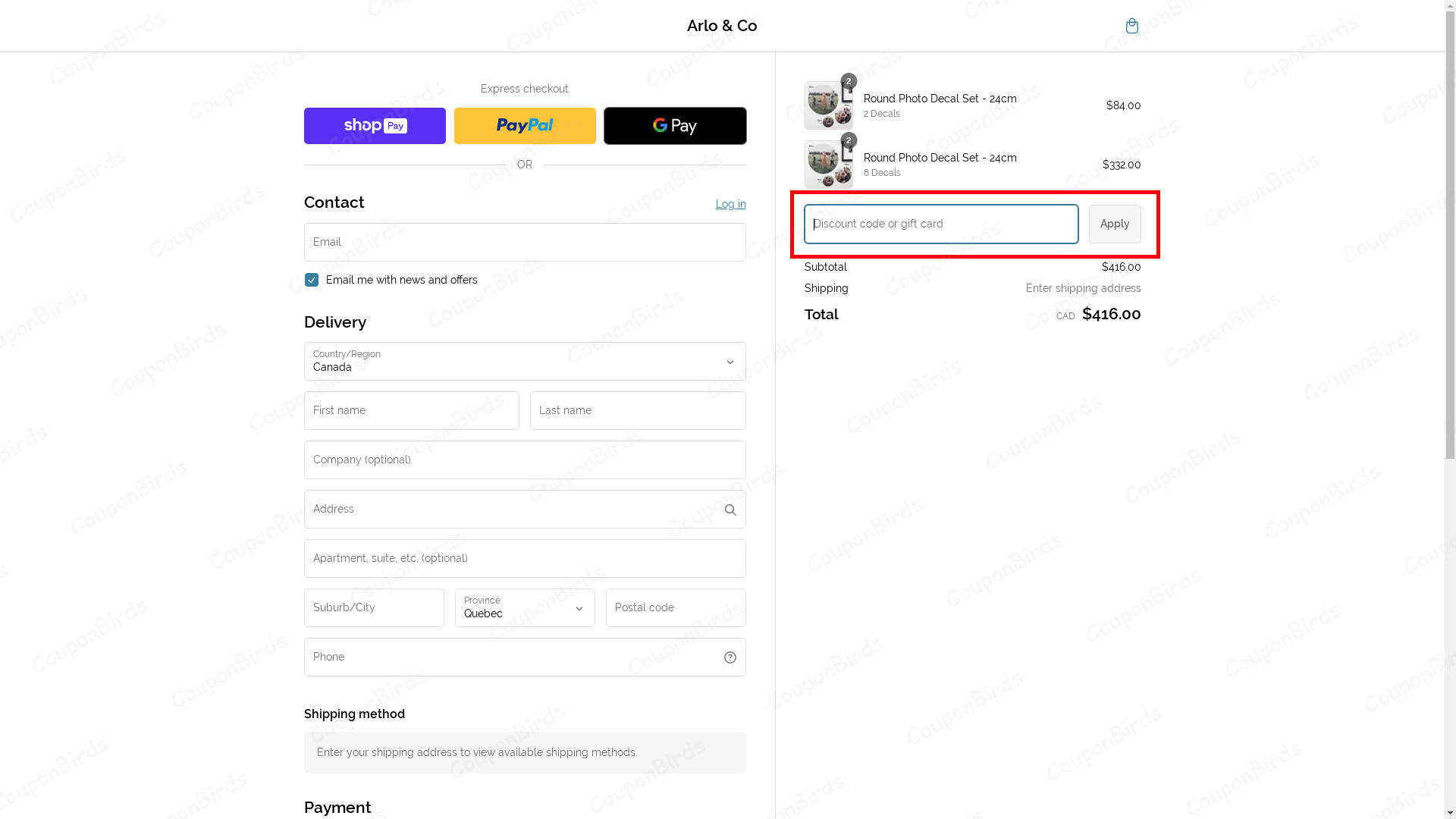Click the address search magnifier icon
The width and height of the screenshot is (1456, 819).
click(730, 510)
